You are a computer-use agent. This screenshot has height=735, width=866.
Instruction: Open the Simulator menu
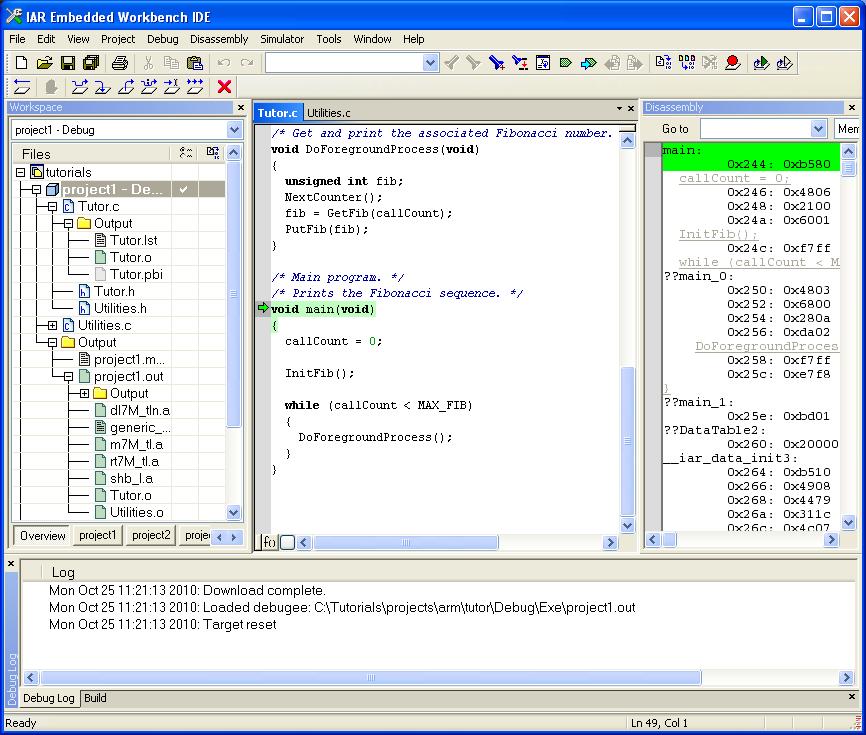(x=282, y=39)
